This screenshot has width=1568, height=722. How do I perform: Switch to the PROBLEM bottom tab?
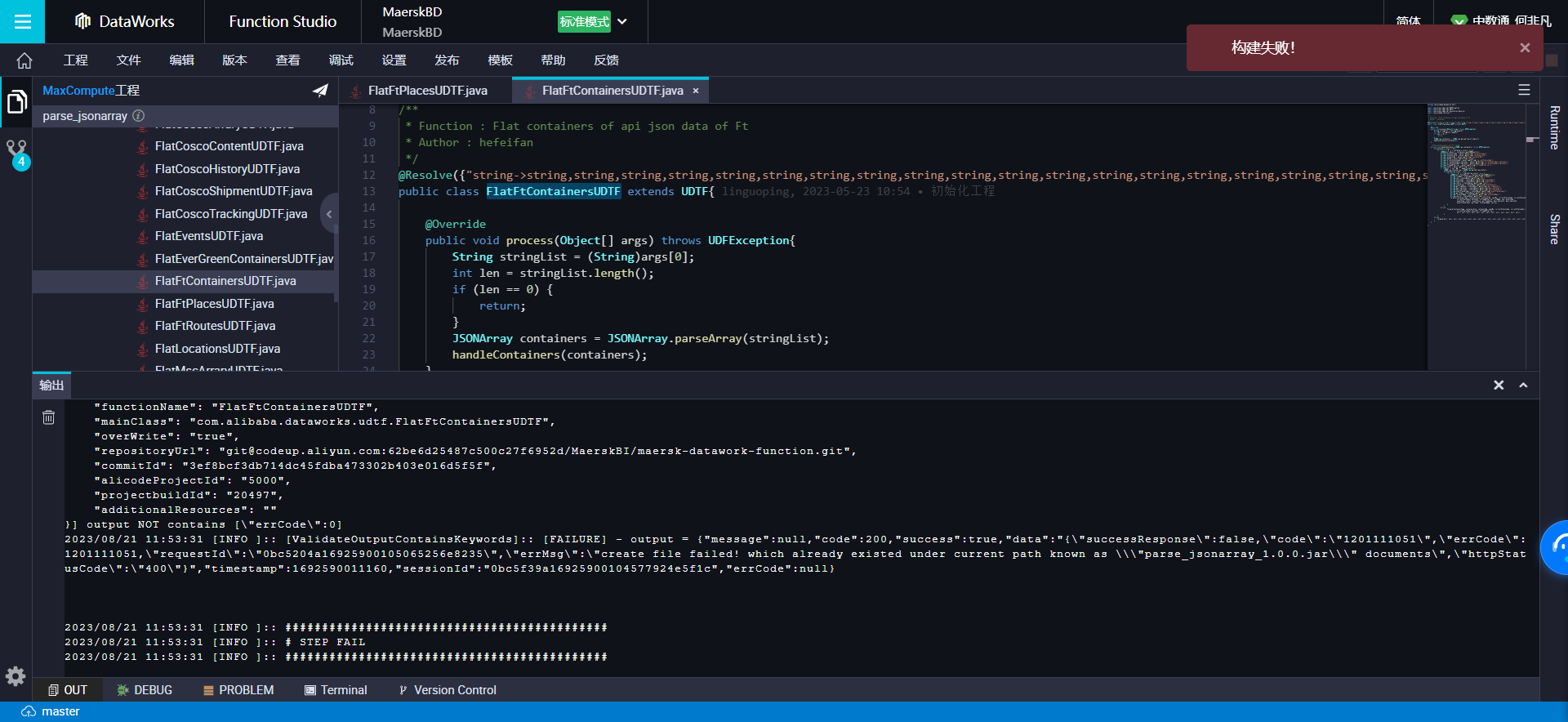point(238,690)
